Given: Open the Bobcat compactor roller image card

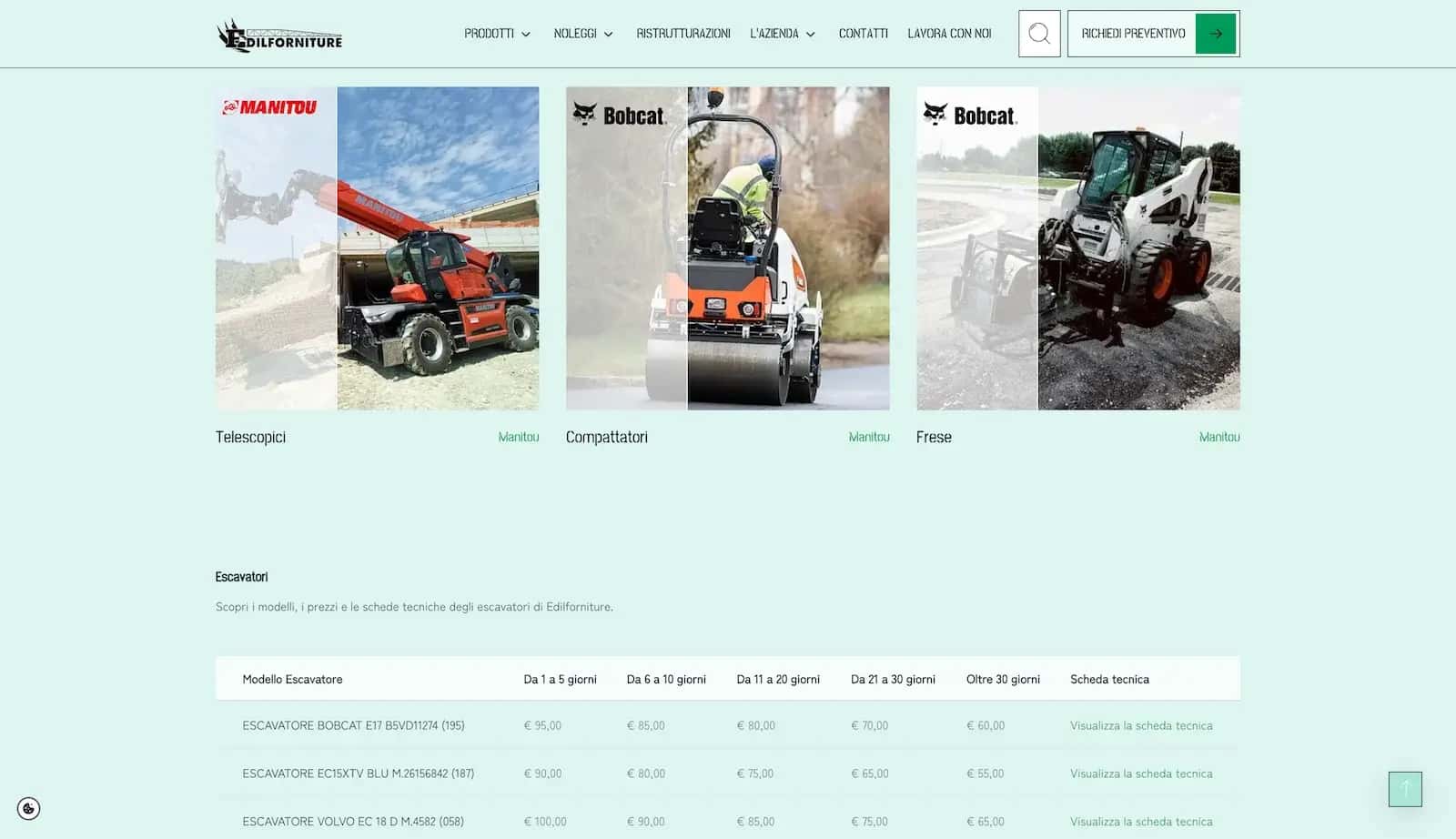Looking at the screenshot, I should pyautogui.click(x=728, y=248).
